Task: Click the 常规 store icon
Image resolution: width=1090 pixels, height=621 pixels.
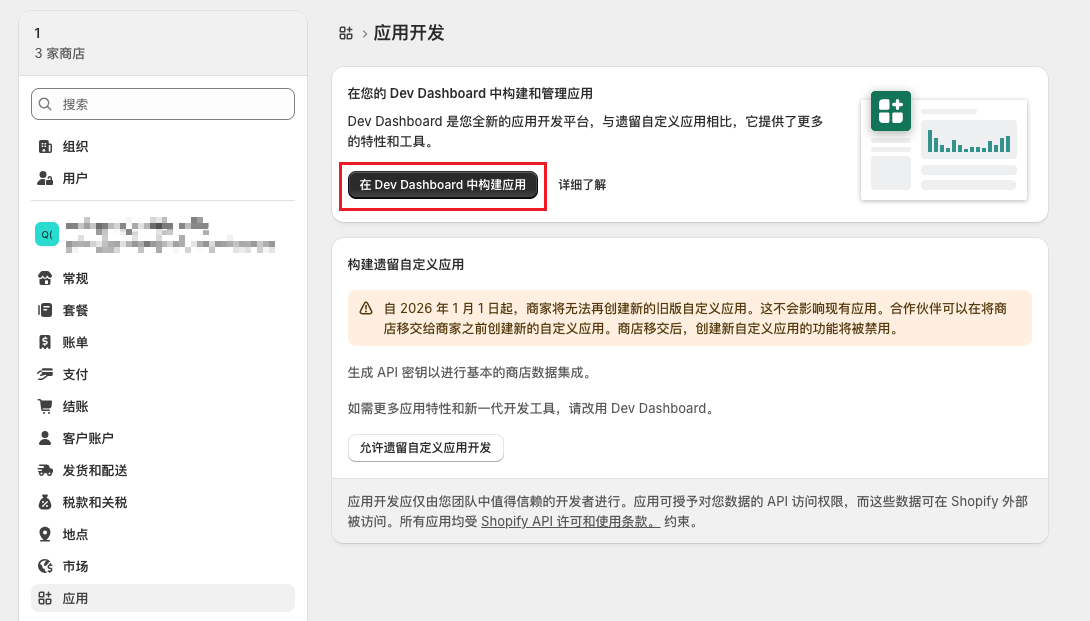Action: 45,278
